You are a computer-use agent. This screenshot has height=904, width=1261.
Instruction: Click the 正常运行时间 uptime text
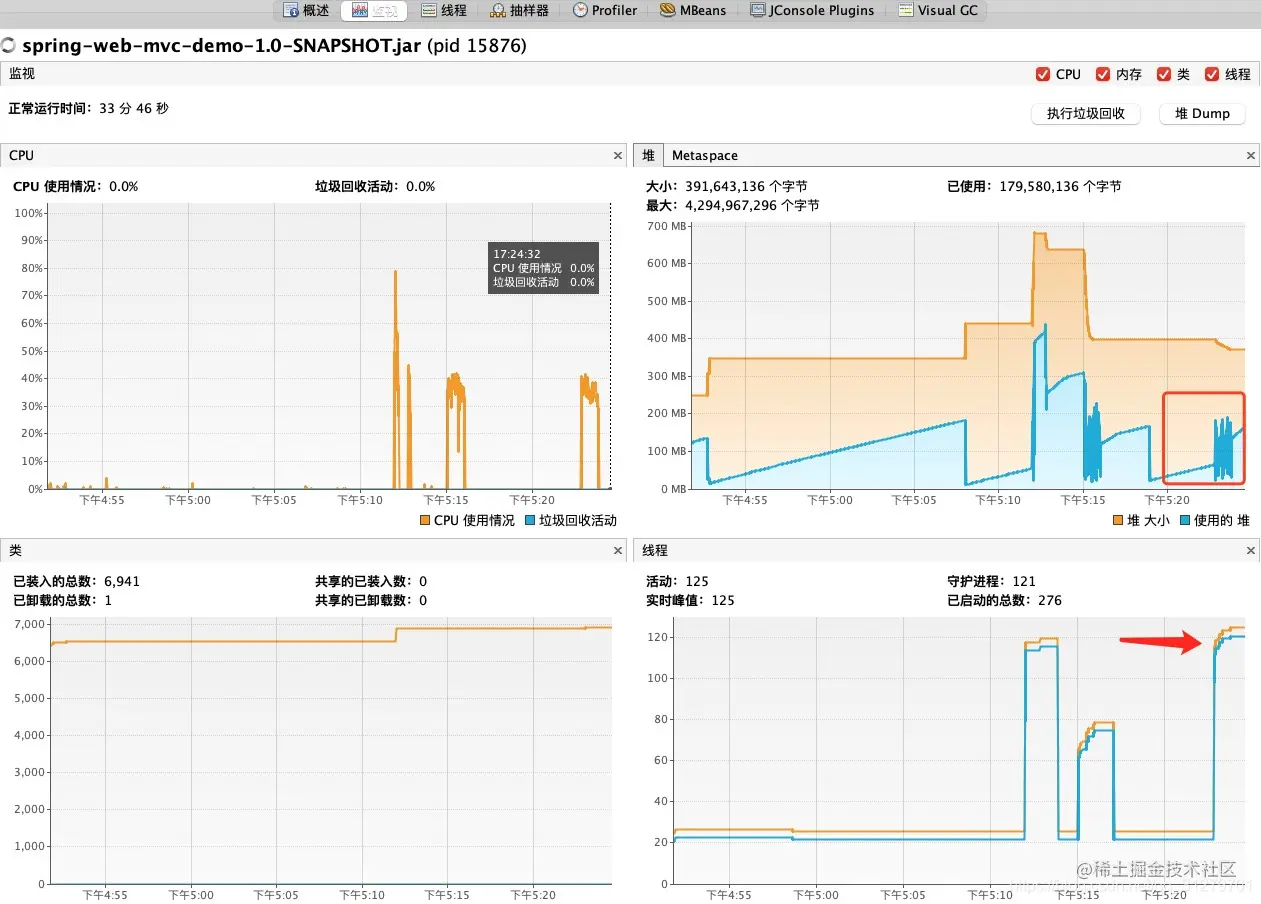pyautogui.click(x=88, y=108)
